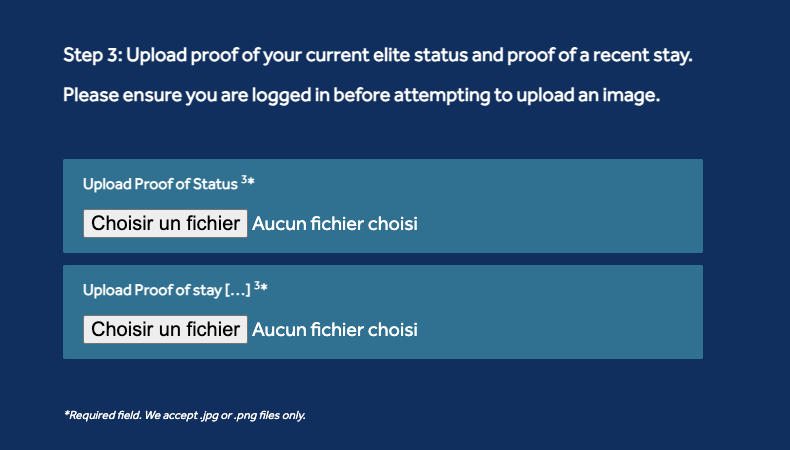Click footnote superscript 3 beside Proof of stay
The width and height of the screenshot is (790, 450).
(x=257, y=287)
